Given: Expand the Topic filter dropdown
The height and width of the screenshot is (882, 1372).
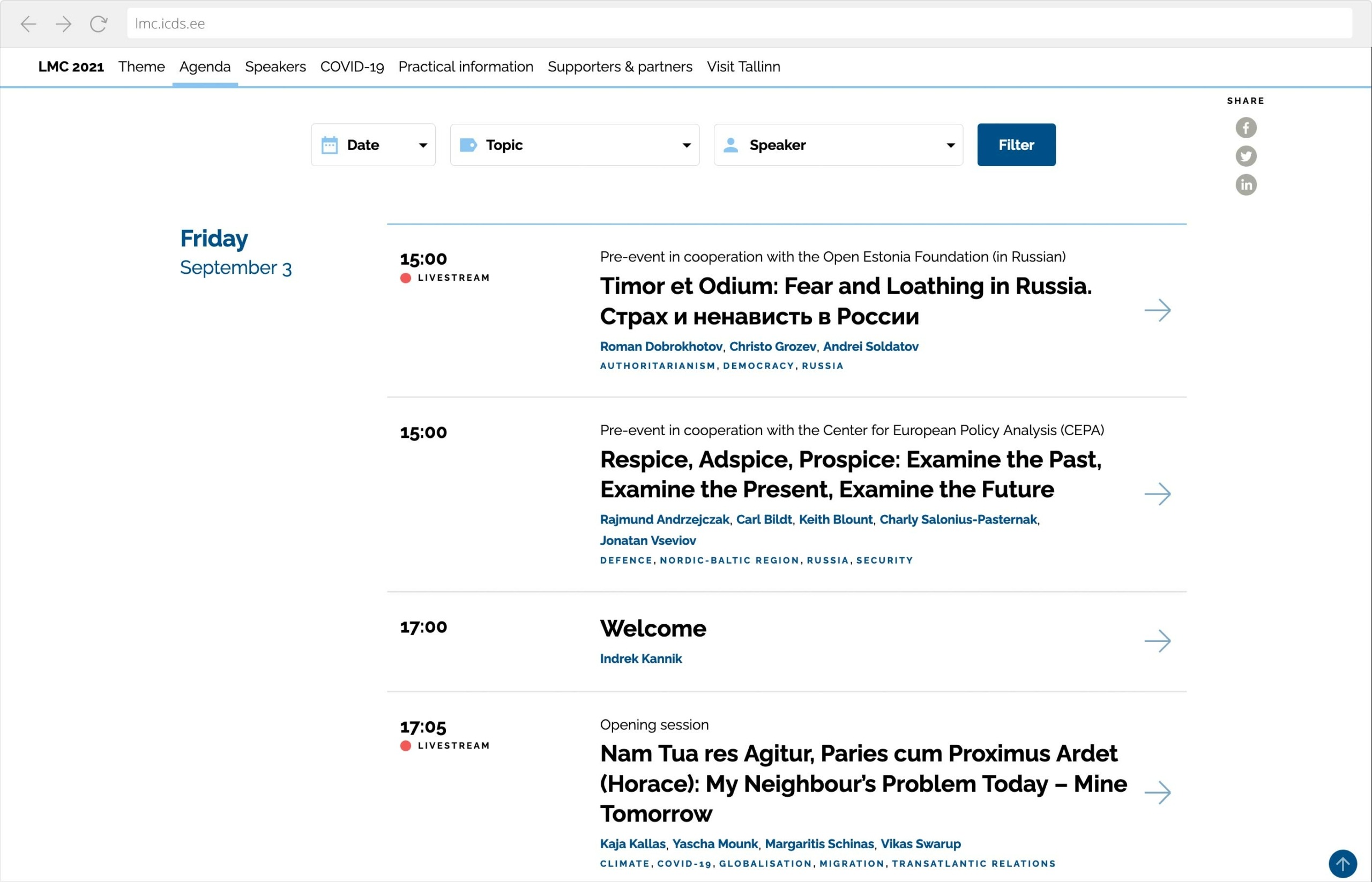Looking at the screenshot, I should pos(574,145).
